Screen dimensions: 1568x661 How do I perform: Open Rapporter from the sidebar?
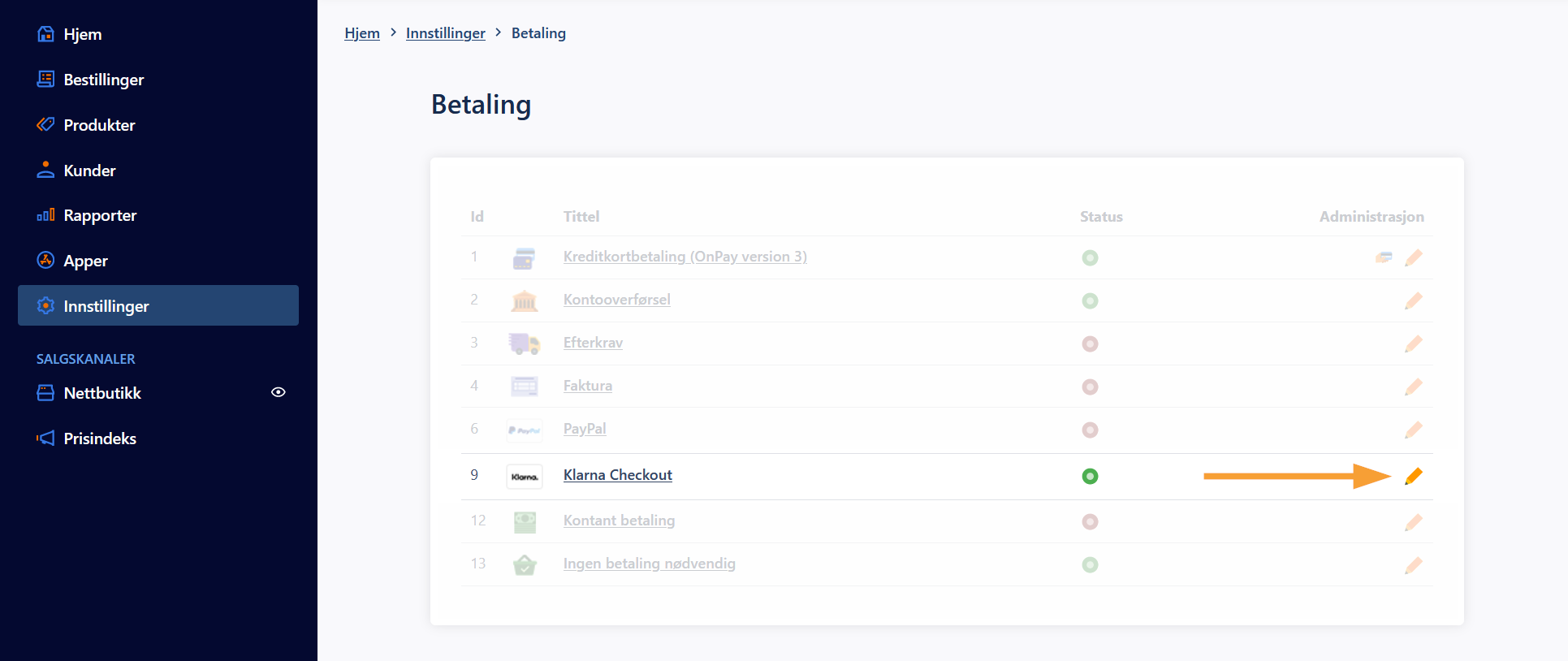point(101,215)
